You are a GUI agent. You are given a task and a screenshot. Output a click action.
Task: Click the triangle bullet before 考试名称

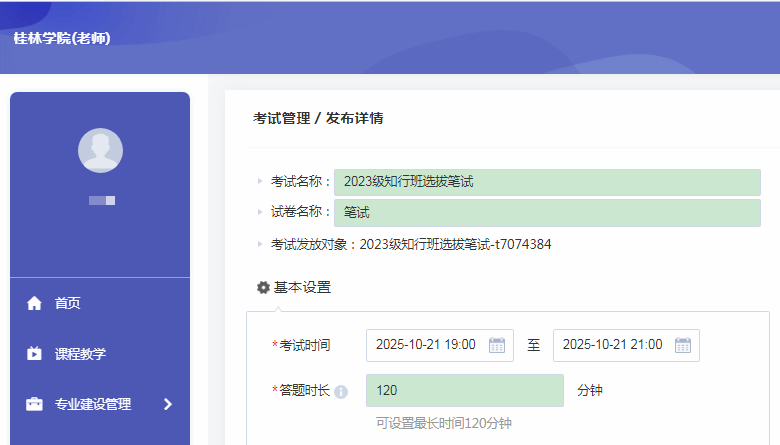coord(261,182)
